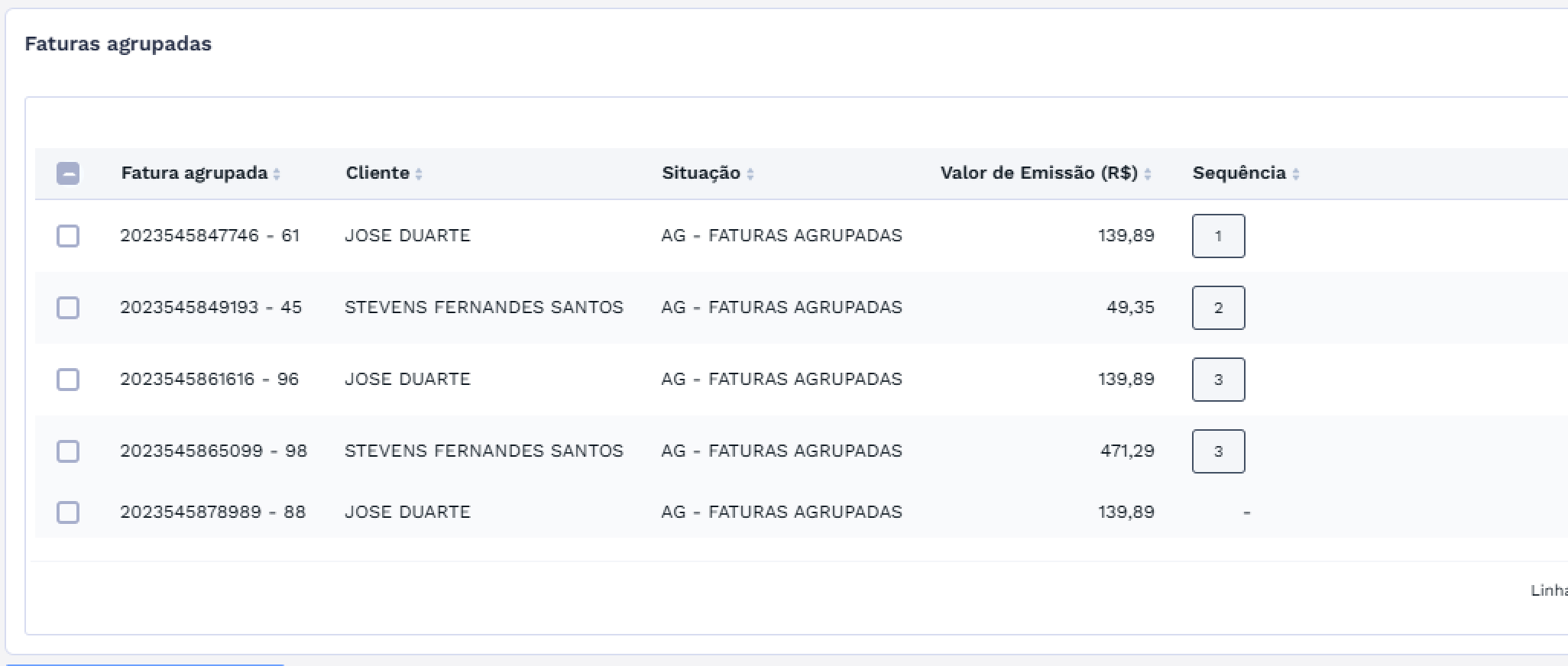This screenshot has height=666, width=1568.
Task: Check the row for invoice 2023545878989 - 88
Action: [68, 512]
